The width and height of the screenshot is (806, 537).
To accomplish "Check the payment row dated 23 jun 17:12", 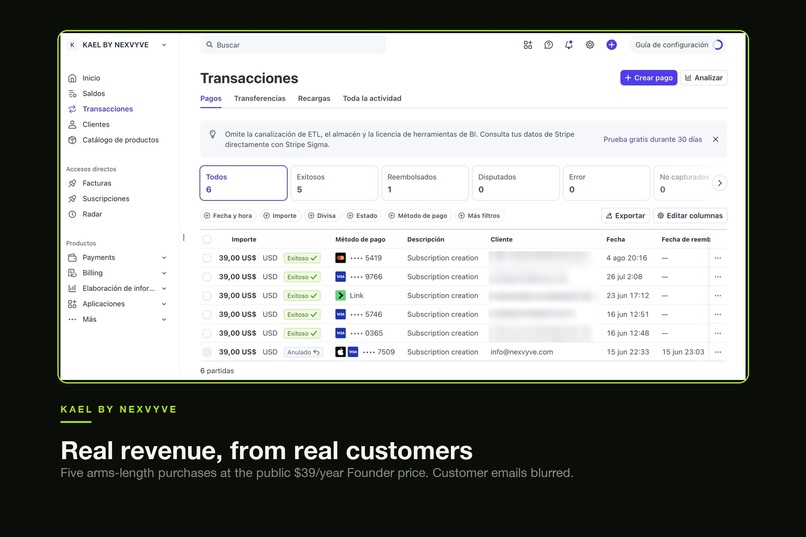I will pyautogui.click(x=207, y=295).
